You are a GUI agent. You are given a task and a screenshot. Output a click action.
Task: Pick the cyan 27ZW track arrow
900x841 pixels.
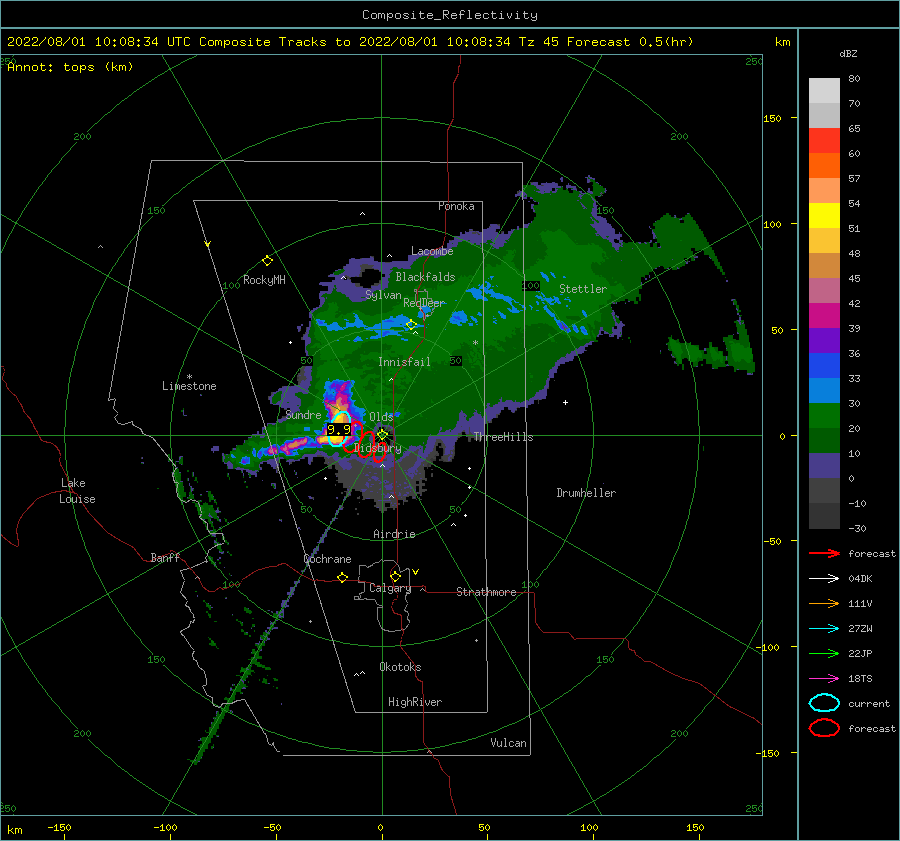tap(824, 629)
